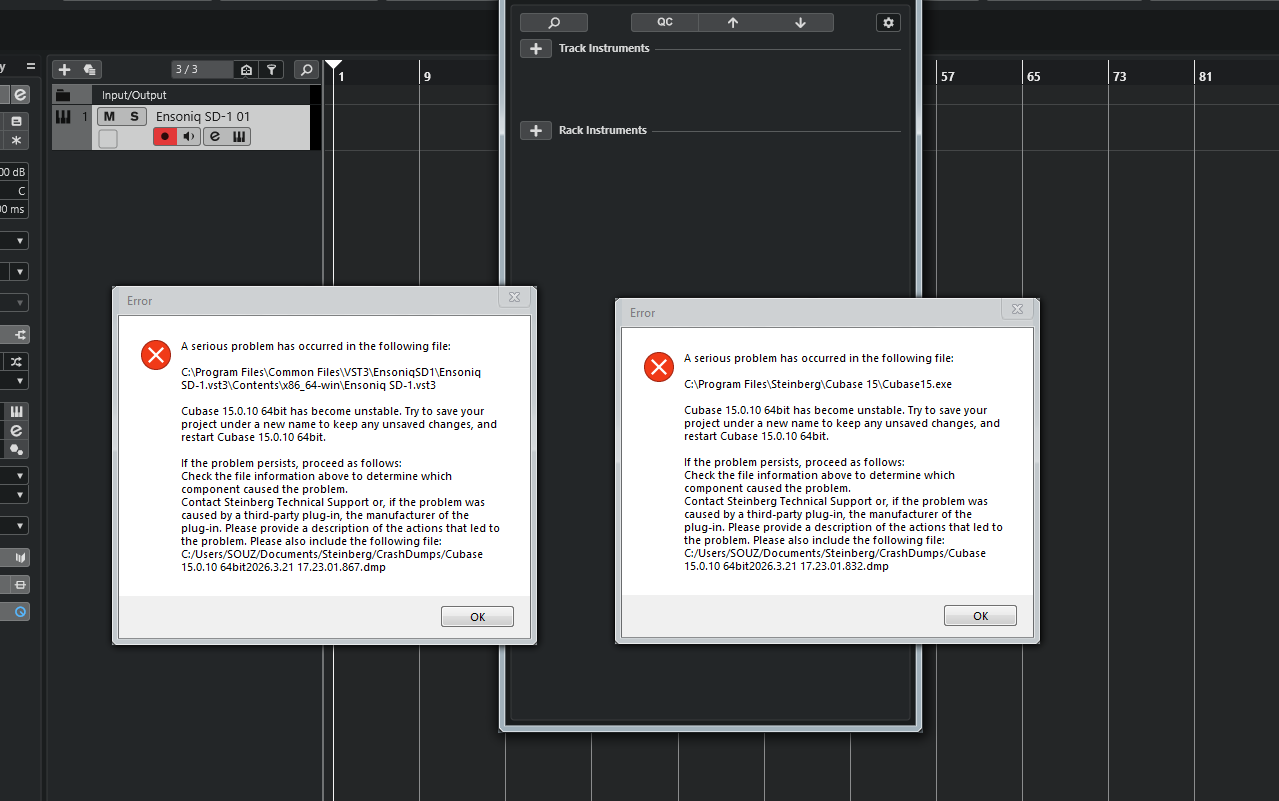Solo the Ensoniq SD-1 01 track
Viewport: 1279px width, 801px height.
(x=134, y=117)
